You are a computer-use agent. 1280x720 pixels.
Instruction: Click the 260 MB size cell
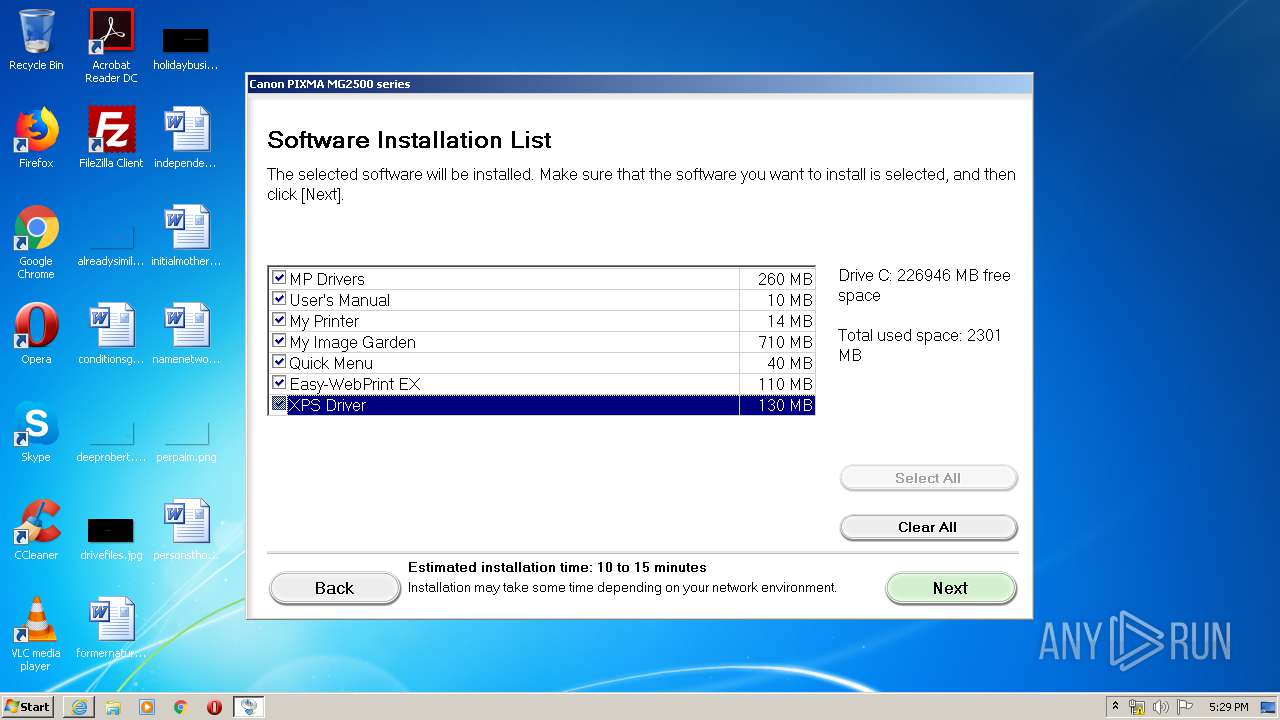(777, 279)
